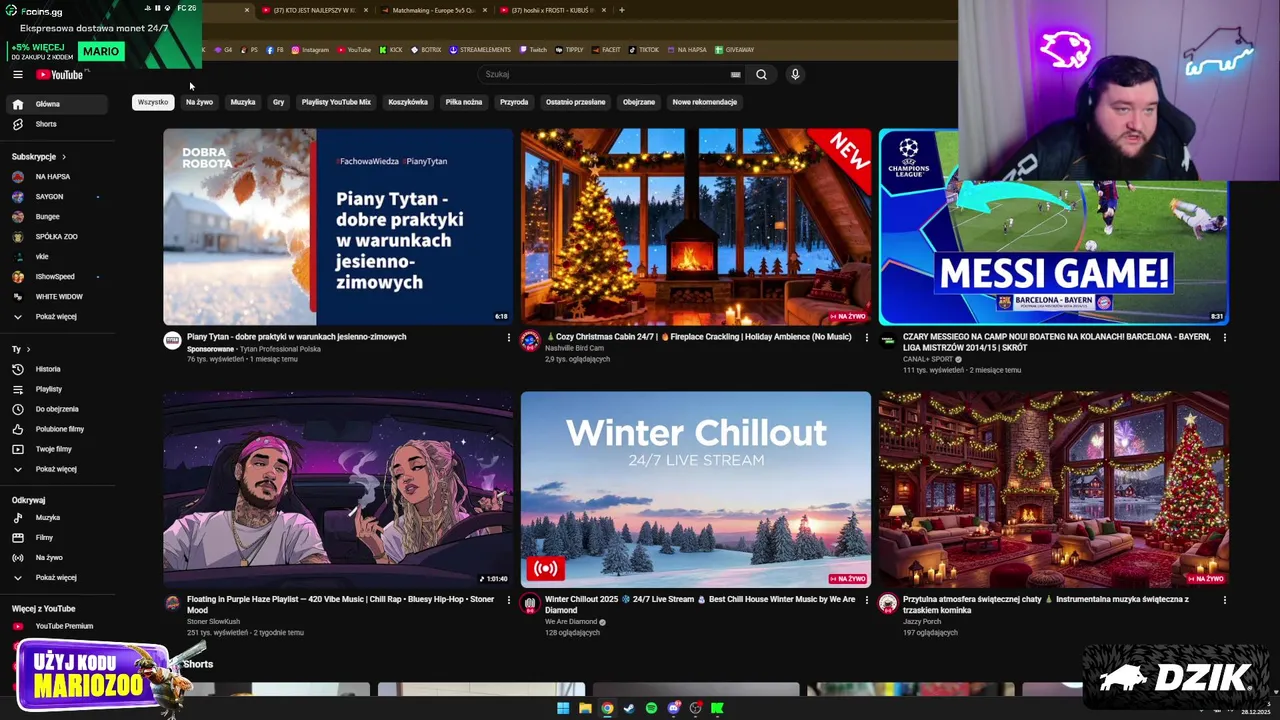Viewport: 1280px width, 720px height.
Task: Select Playlisty YouTube Mix chip
Action: pos(336,102)
